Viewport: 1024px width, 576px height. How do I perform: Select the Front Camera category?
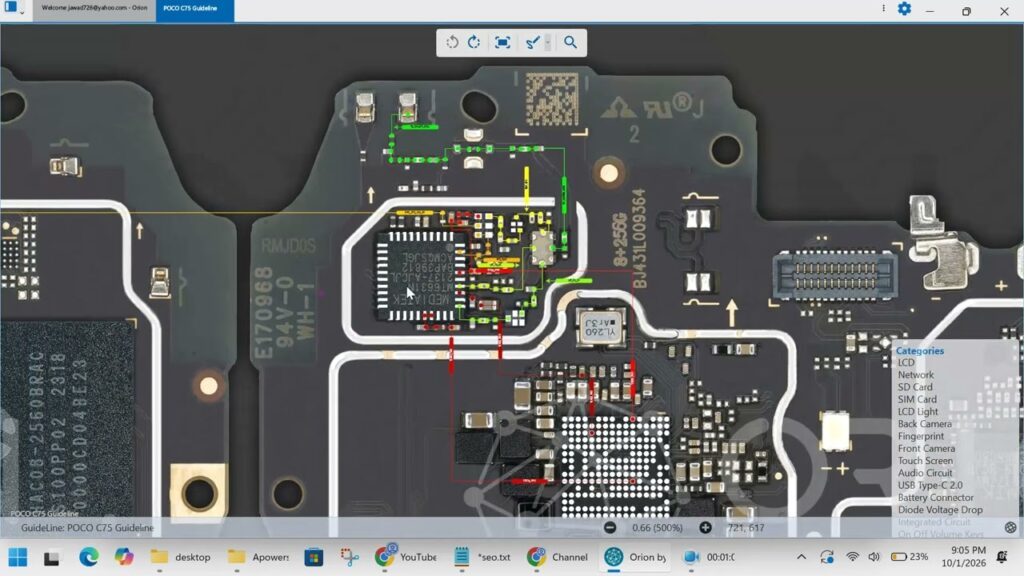(x=926, y=449)
